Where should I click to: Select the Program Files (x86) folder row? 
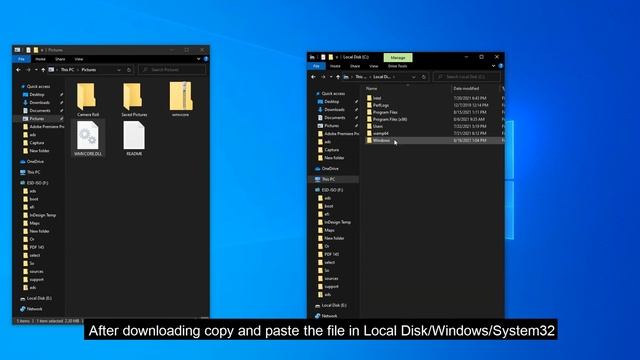(434, 119)
